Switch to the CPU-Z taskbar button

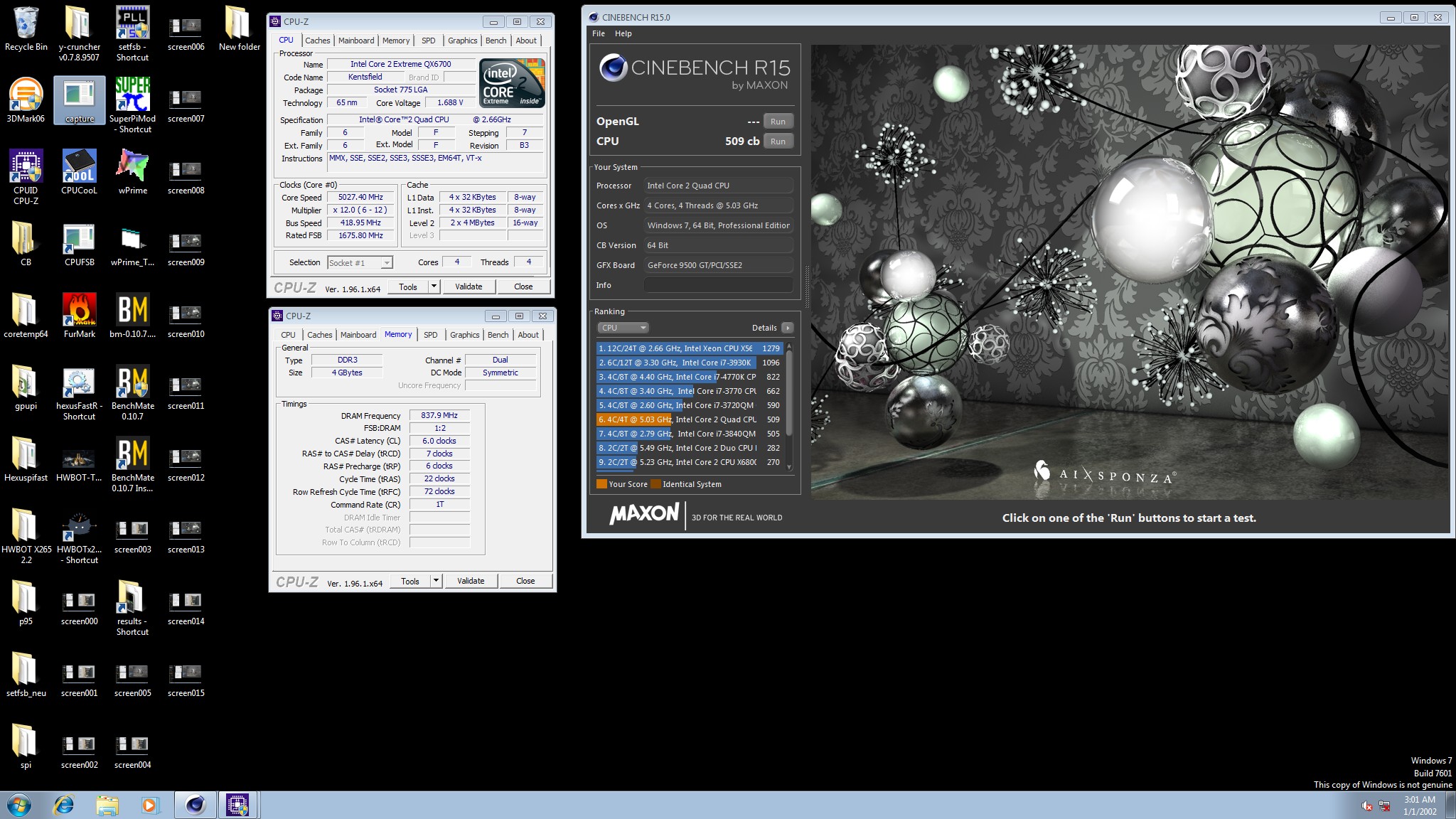pos(237,805)
